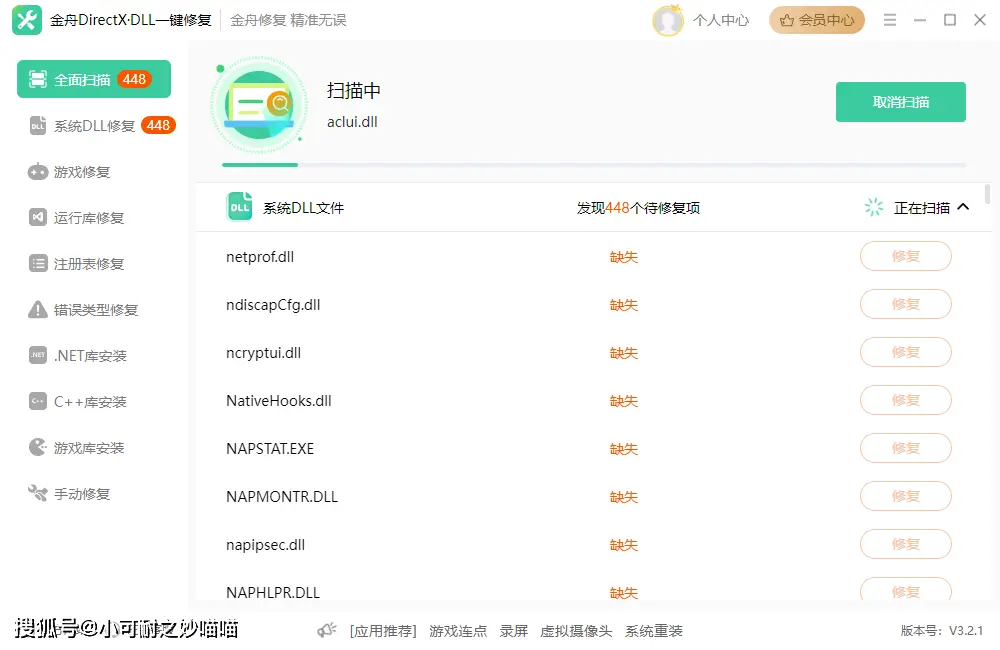Click the file list vertical scrollbar
The width and height of the screenshot is (1000, 650).
pos(988,194)
